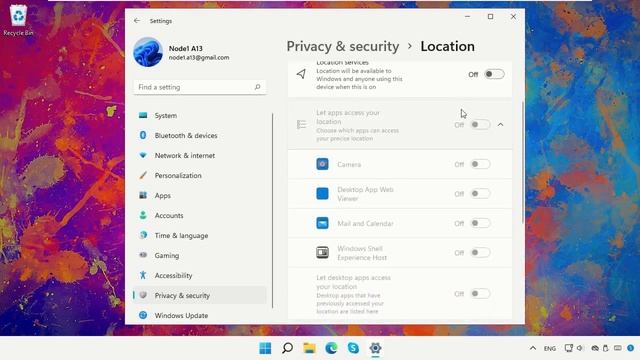Open the volume speaker tray icon
This screenshot has width=640, height=360.
[580, 348]
